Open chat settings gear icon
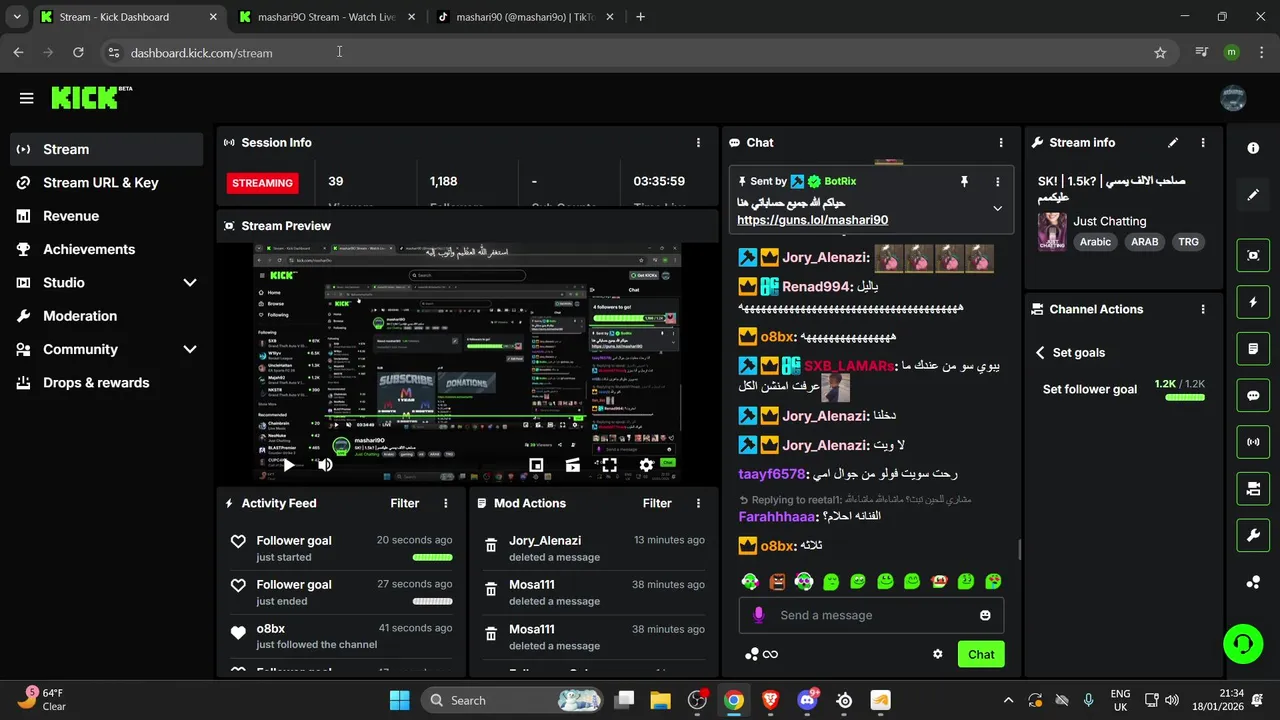 click(x=938, y=654)
